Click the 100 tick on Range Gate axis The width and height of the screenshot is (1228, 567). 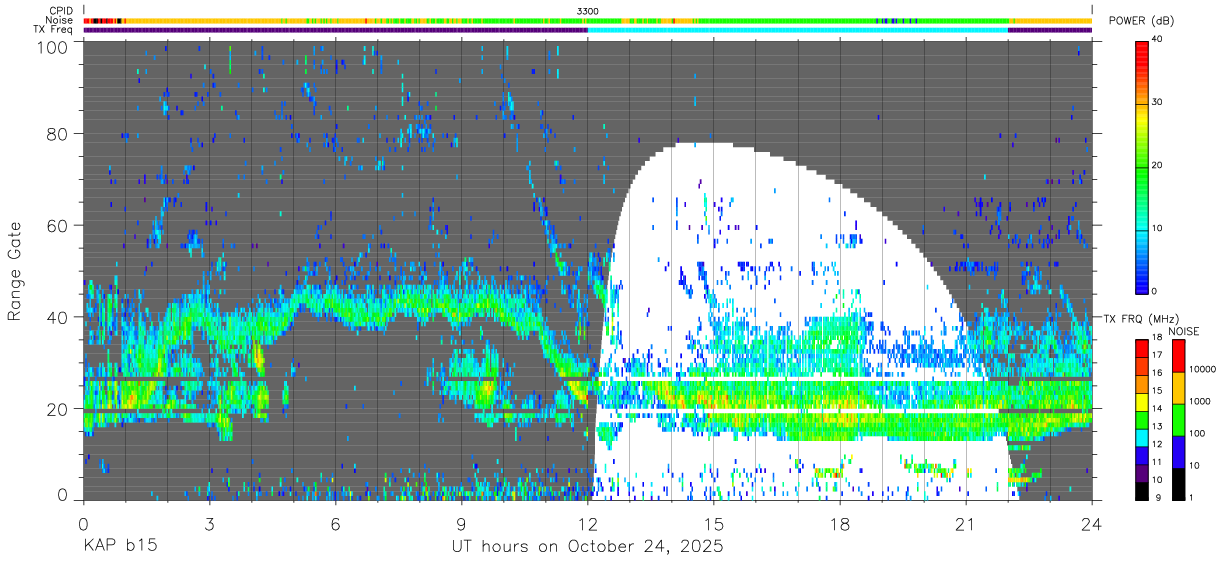click(51, 47)
